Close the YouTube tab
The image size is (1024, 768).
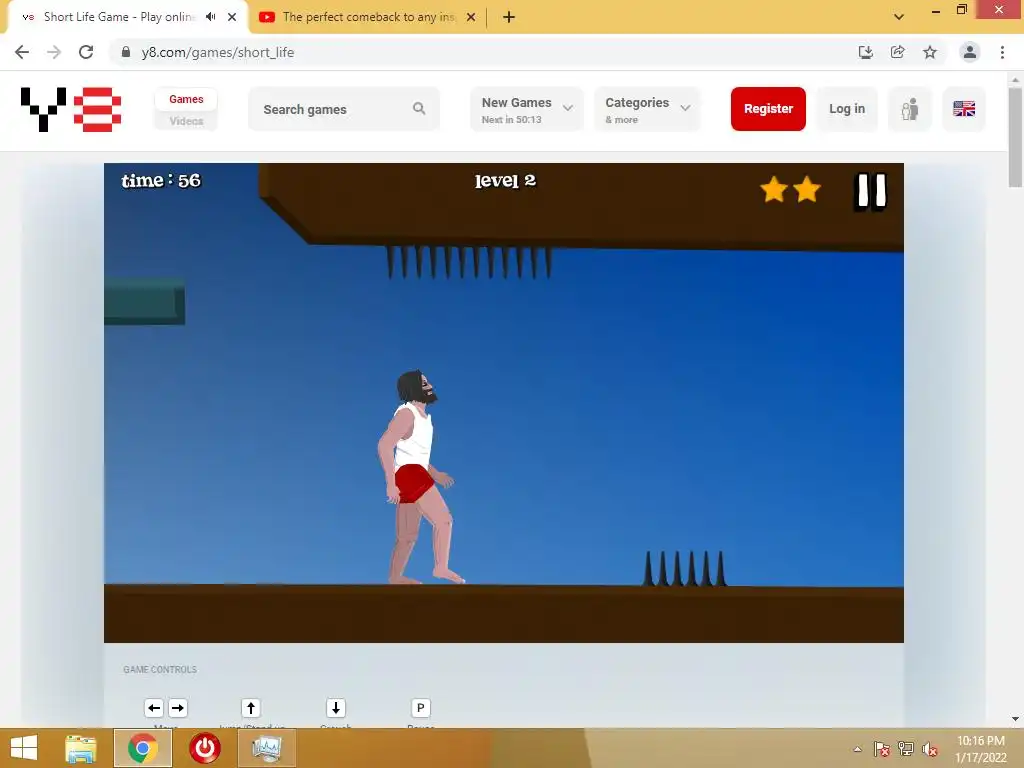471,17
